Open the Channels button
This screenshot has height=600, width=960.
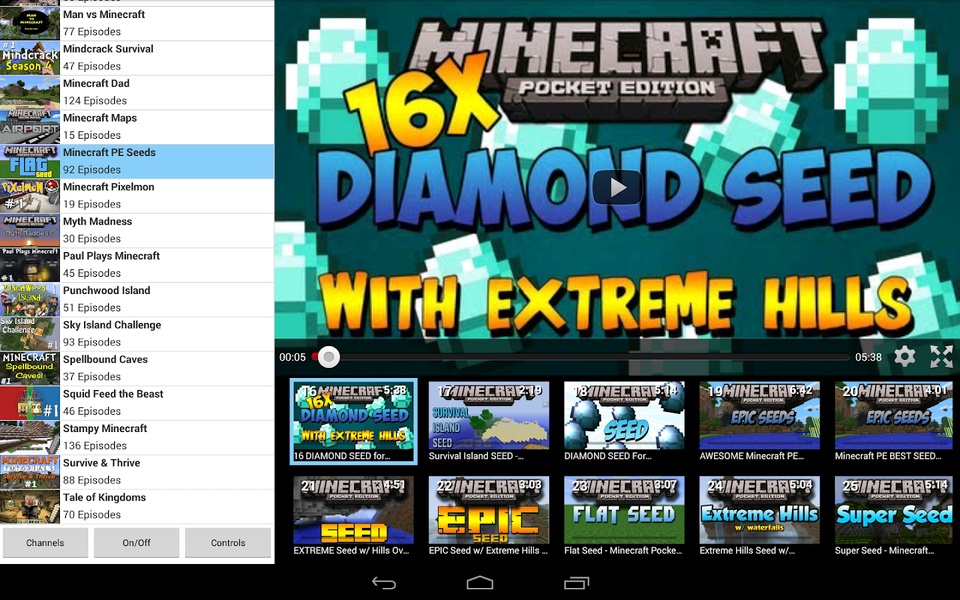(x=45, y=542)
